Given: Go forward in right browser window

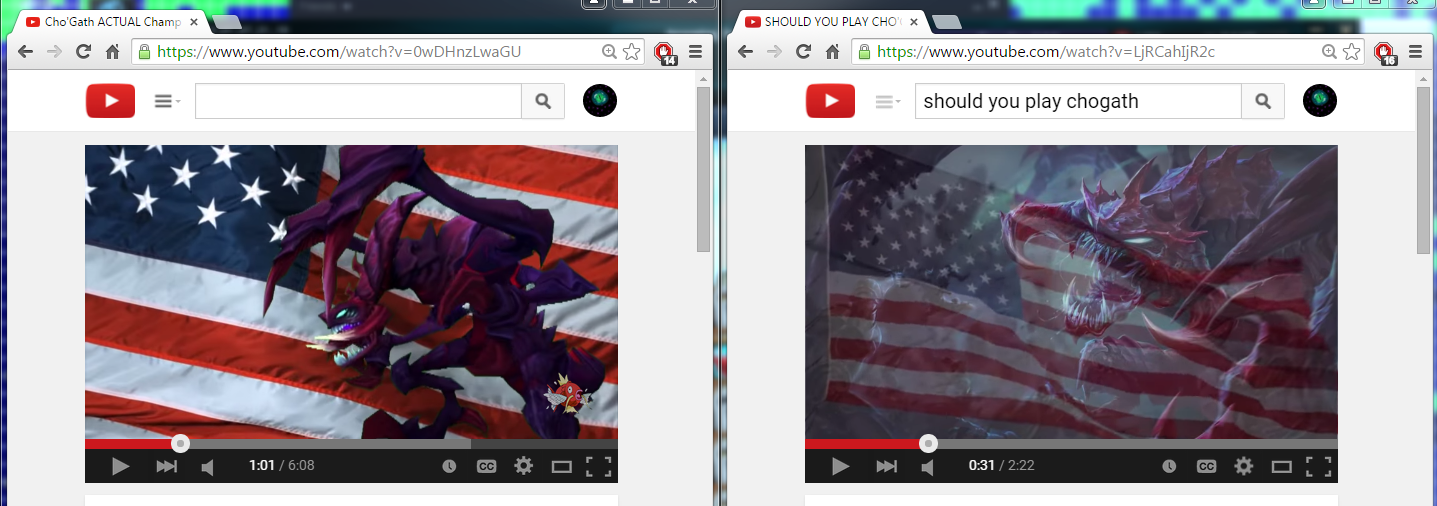Looking at the screenshot, I should 774,52.
